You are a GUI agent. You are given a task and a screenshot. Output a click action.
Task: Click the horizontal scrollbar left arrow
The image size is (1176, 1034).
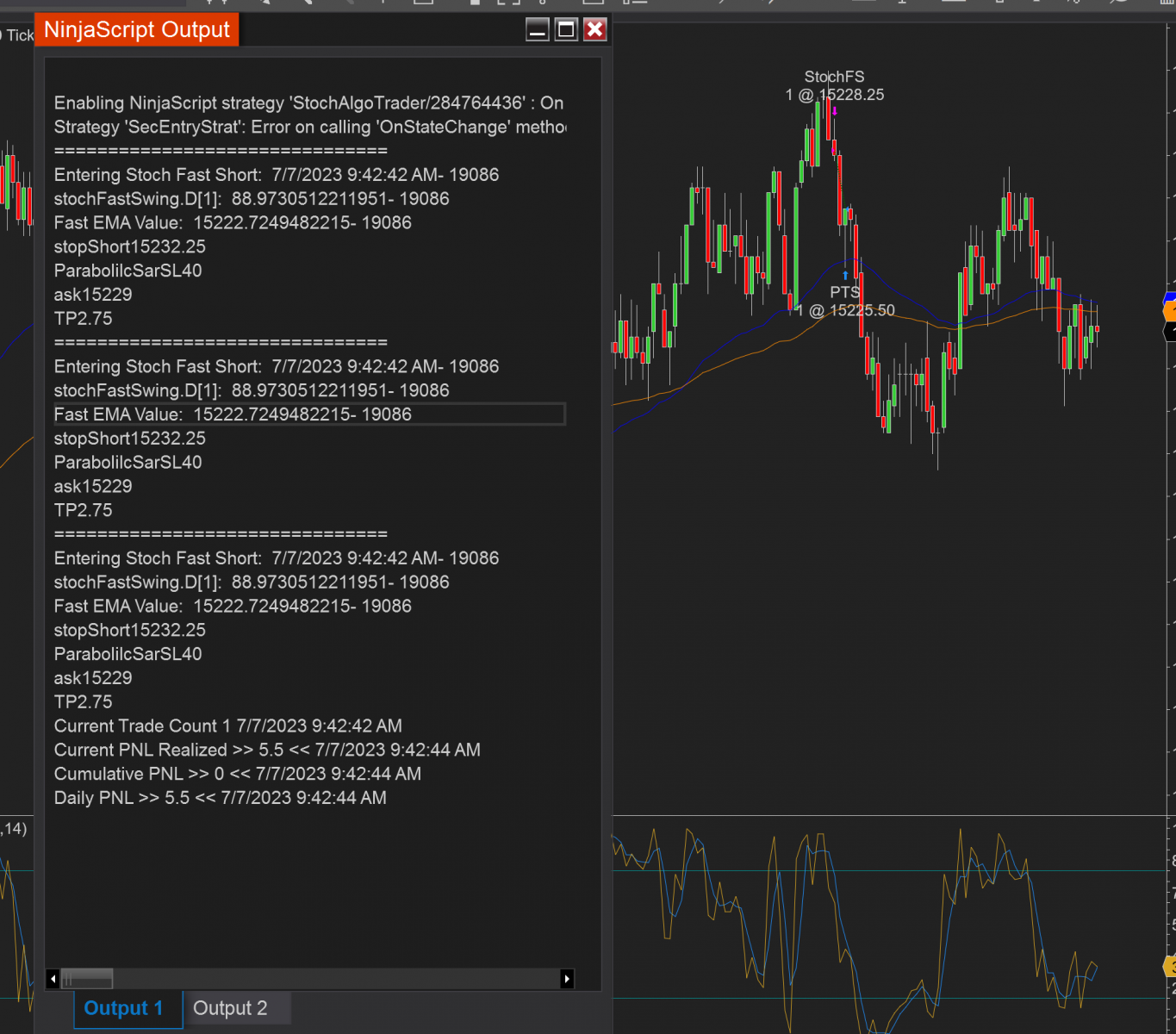[x=53, y=979]
